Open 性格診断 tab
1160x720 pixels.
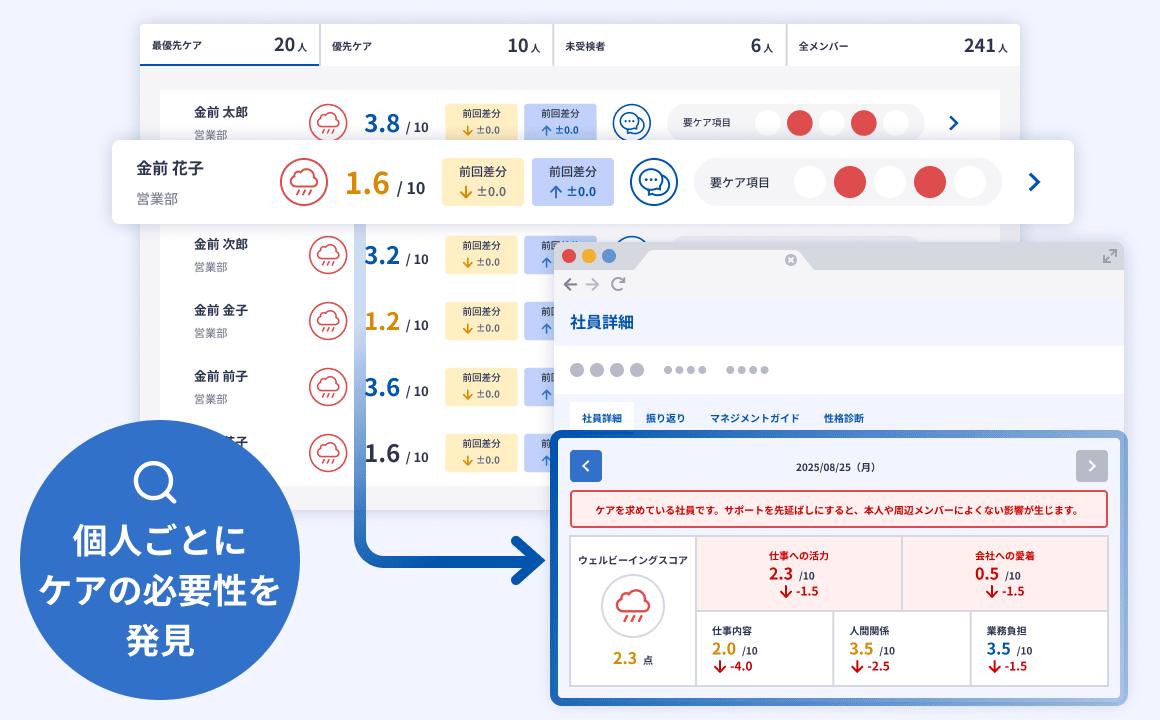tap(844, 418)
